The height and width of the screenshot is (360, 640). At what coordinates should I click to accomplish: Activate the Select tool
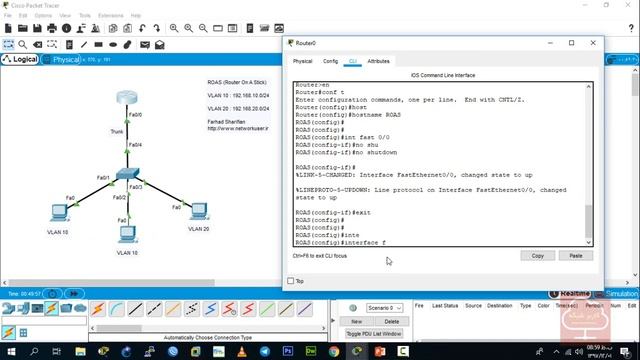[x=8, y=44]
